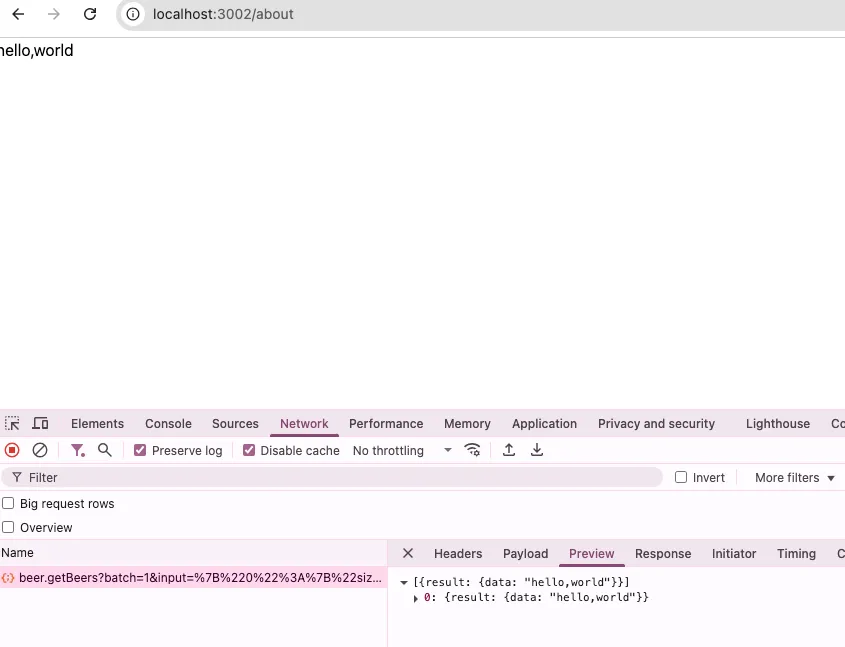This screenshot has height=647, width=845.
Task: Click the hello,world page text
Action: (x=36, y=51)
